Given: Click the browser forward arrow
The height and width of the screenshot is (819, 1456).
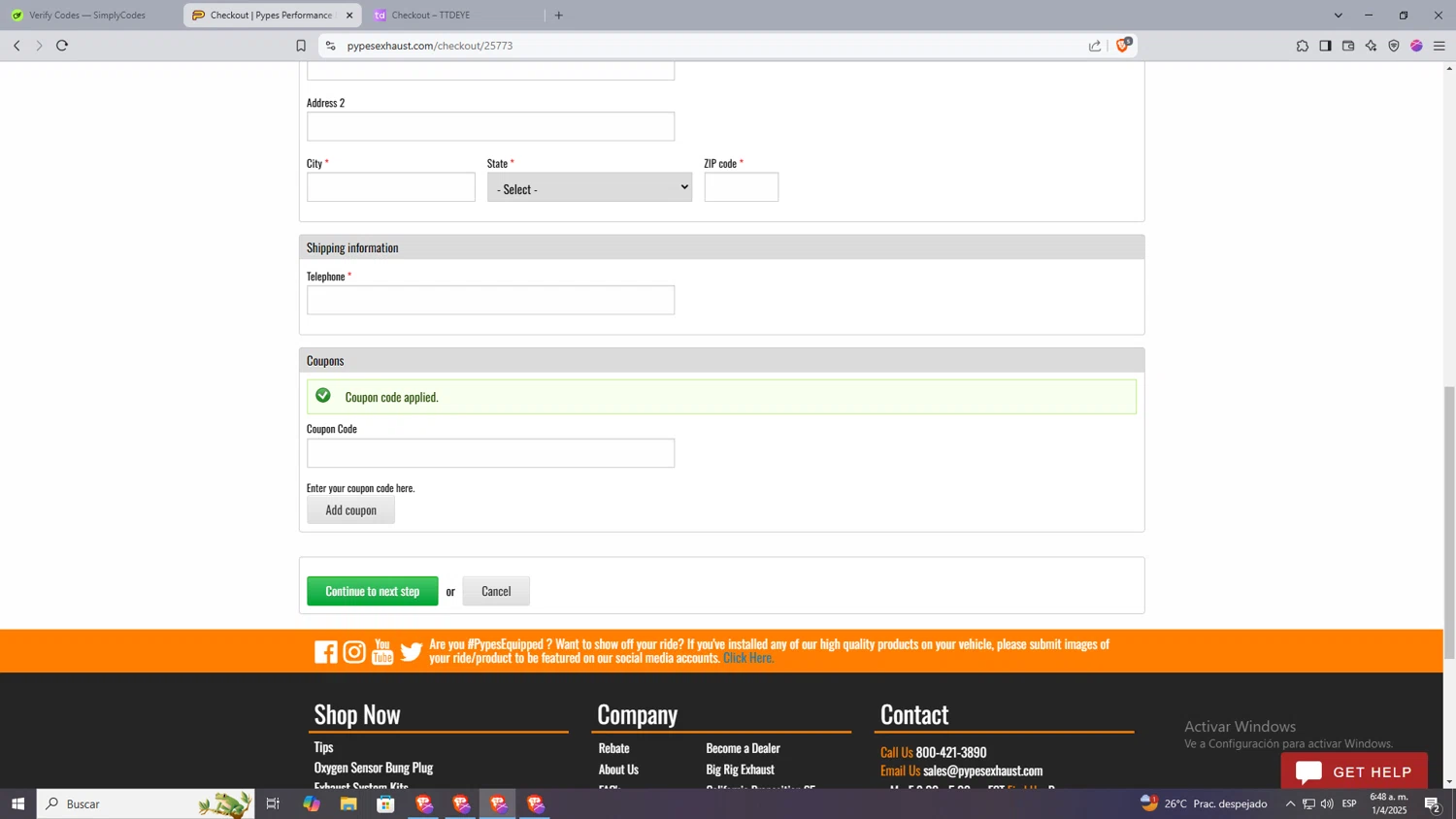Looking at the screenshot, I should tap(39, 46).
